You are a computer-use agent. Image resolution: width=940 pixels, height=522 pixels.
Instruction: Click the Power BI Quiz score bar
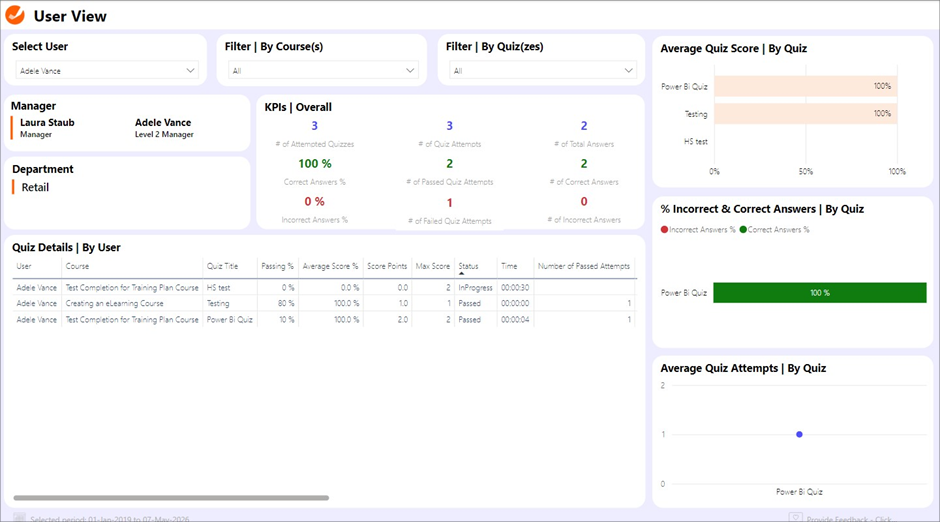pos(805,86)
